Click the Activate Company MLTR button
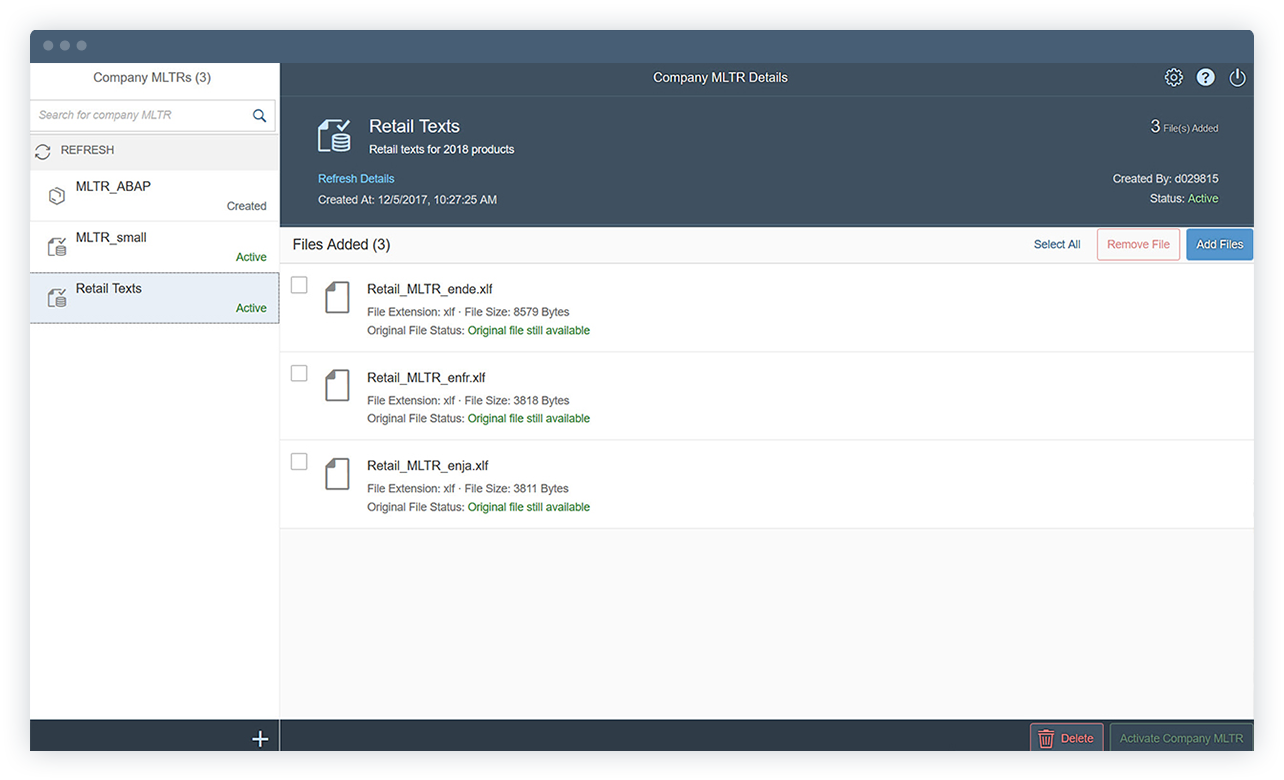 (x=1181, y=738)
